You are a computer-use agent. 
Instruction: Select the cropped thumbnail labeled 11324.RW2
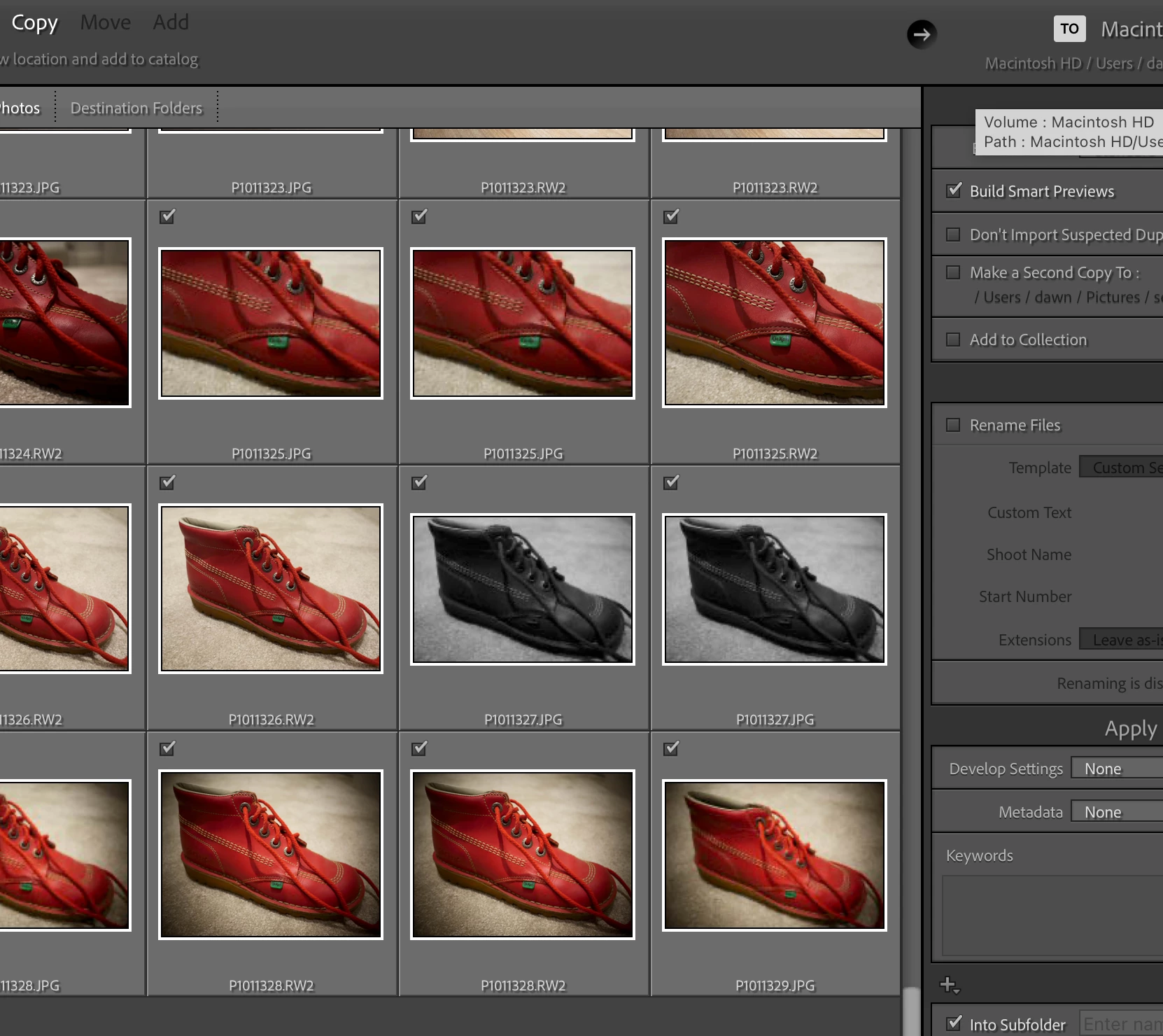[65, 323]
